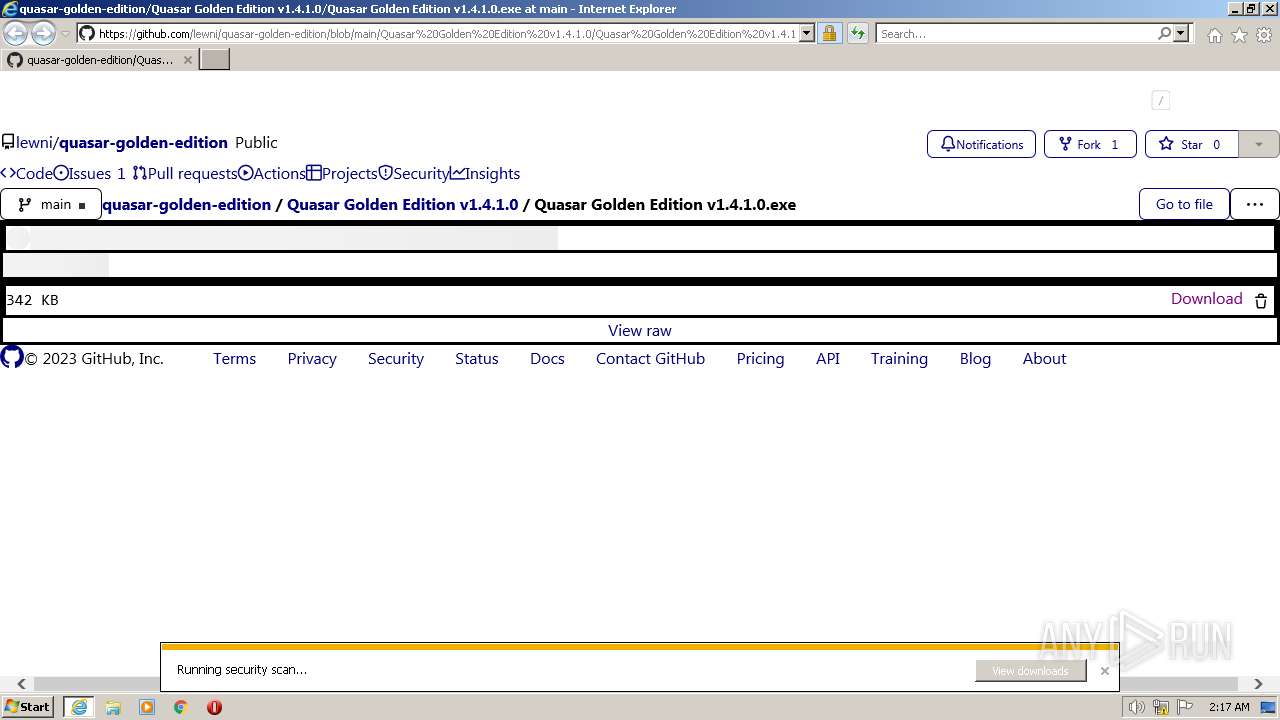The image size is (1280, 720).
Task: Expand the search provider dropdown arrow
Action: (1181, 34)
